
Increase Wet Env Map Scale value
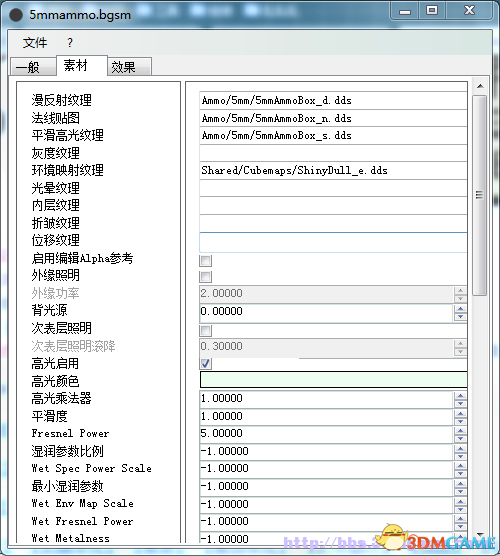point(460,501)
